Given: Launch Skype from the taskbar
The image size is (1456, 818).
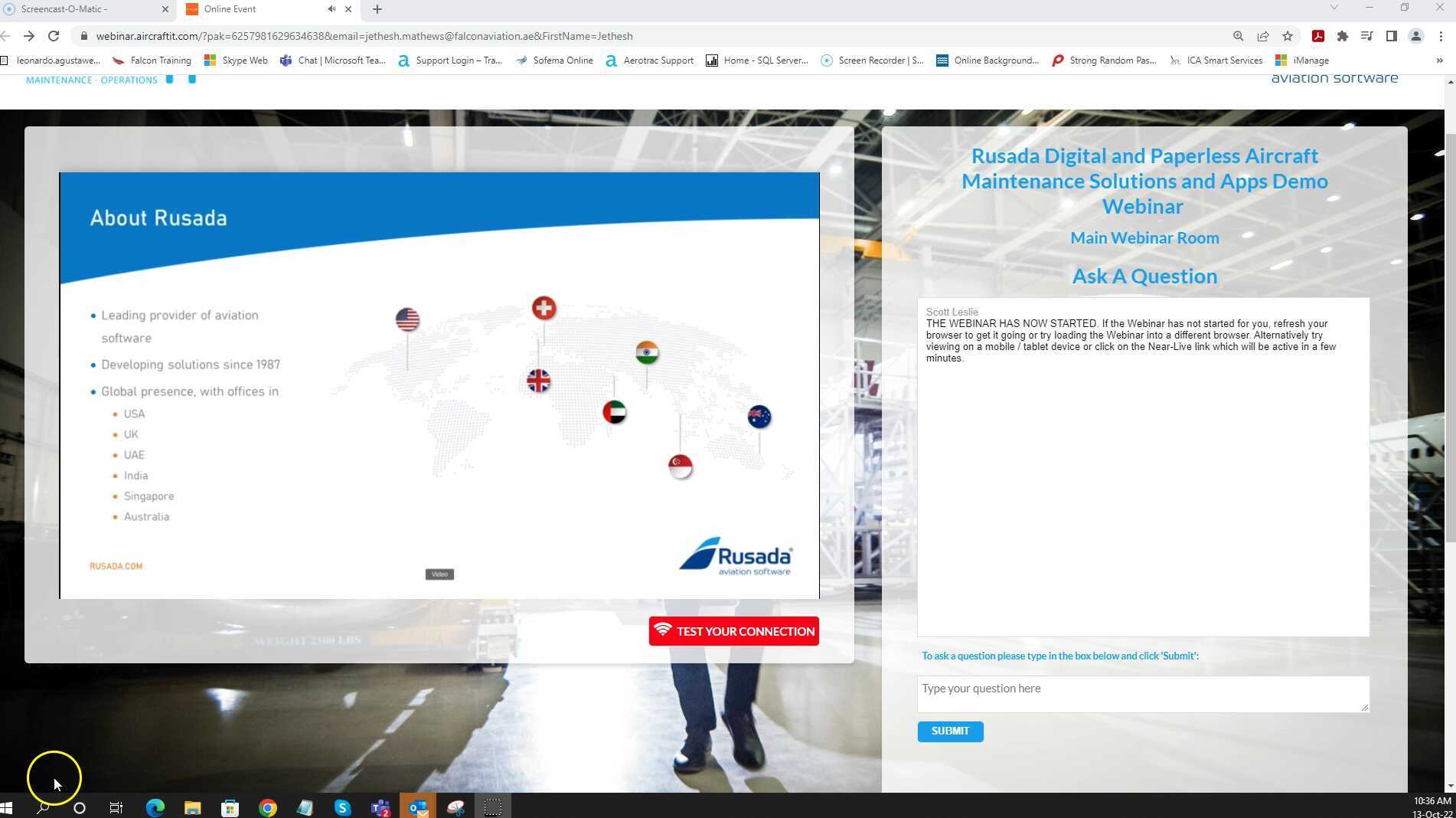Looking at the screenshot, I should pos(342,807).
